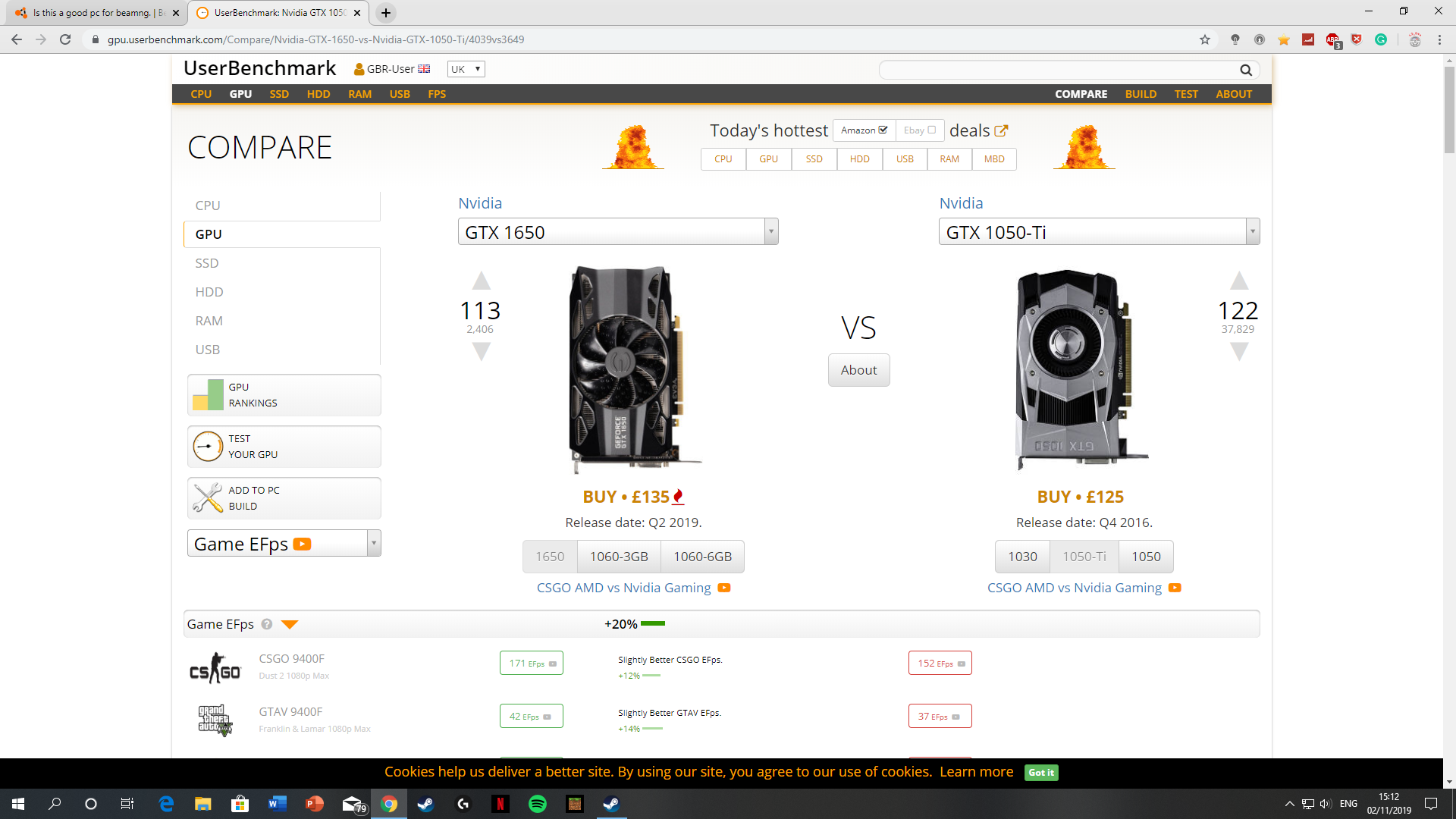Click the About button under VS
1456x819 pixels.
click(x=858, y=370)
